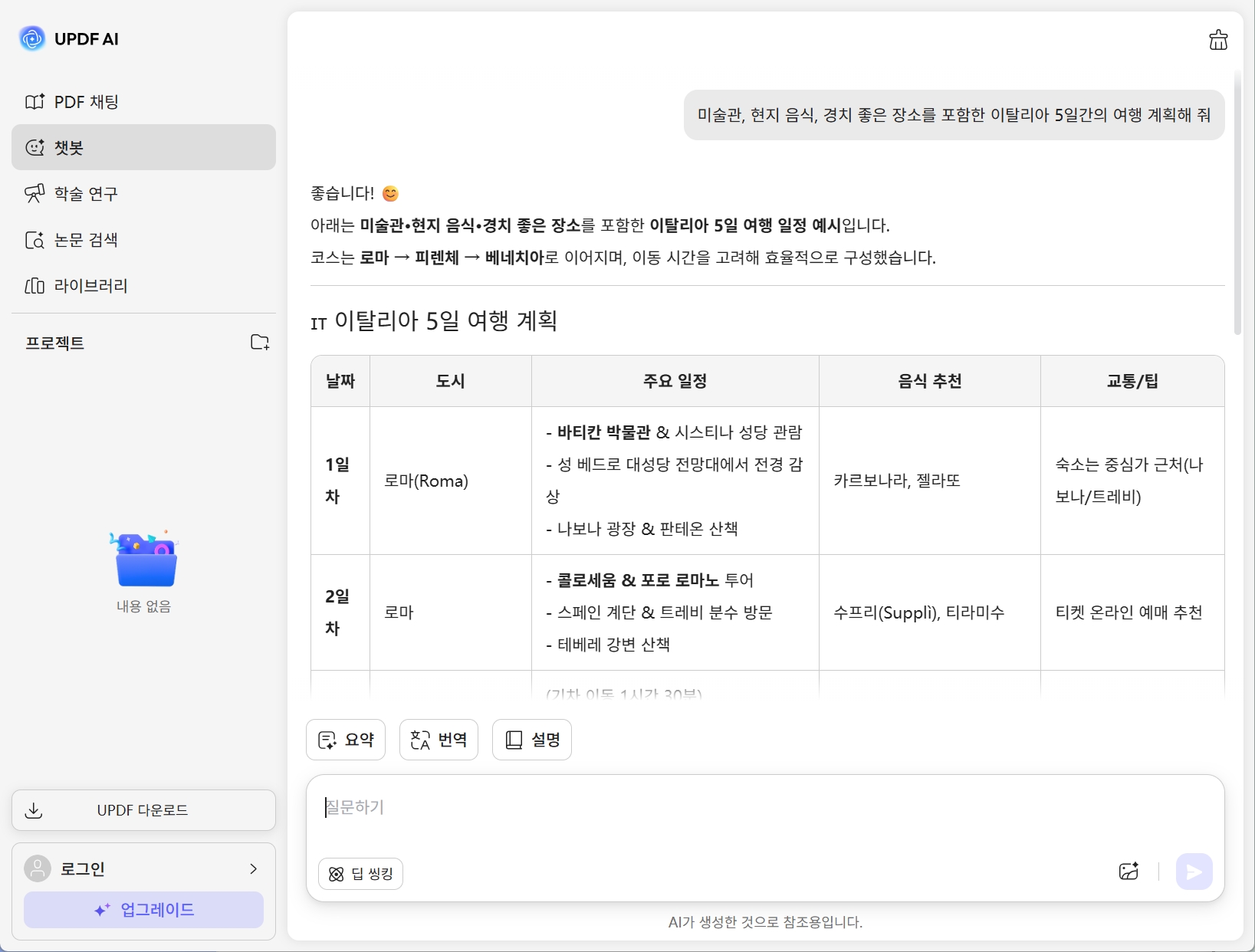
Task: Click the send message arrow icon
Action: coord(1194,872)
